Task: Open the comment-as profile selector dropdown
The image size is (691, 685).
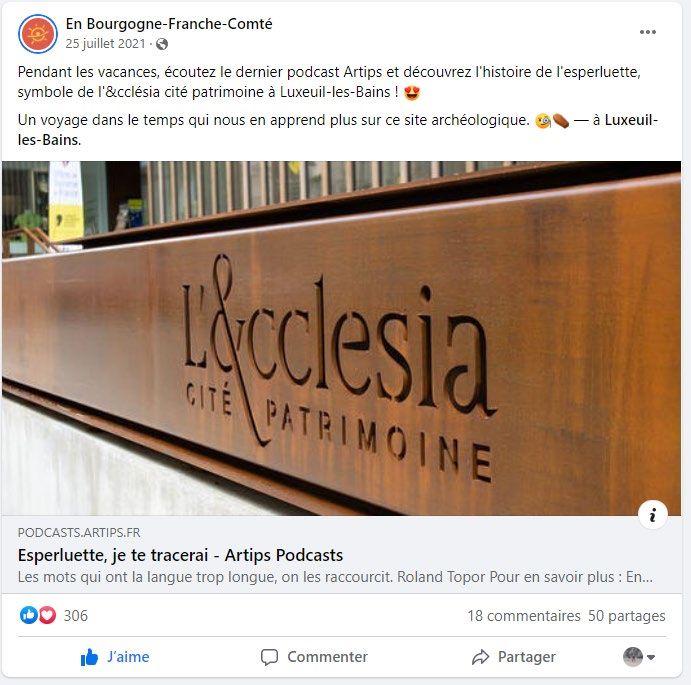Action: tap(639, 657)
